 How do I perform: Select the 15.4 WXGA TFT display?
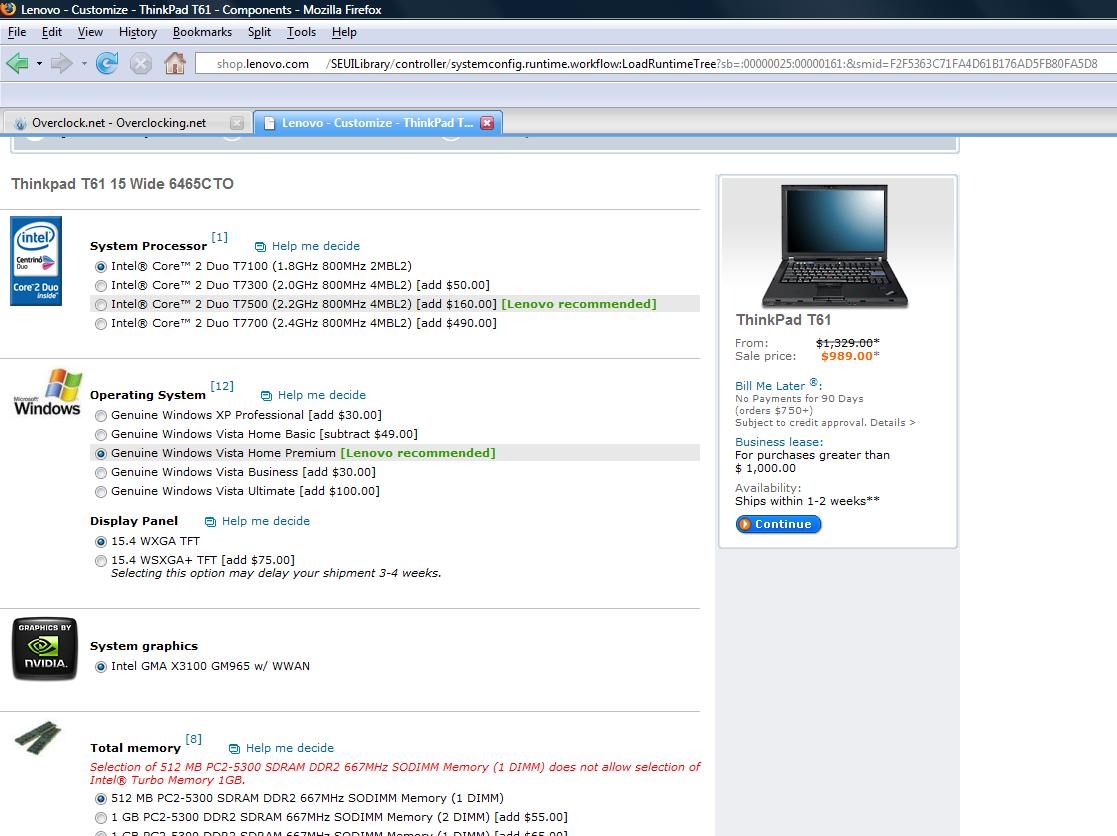[100, 542]
